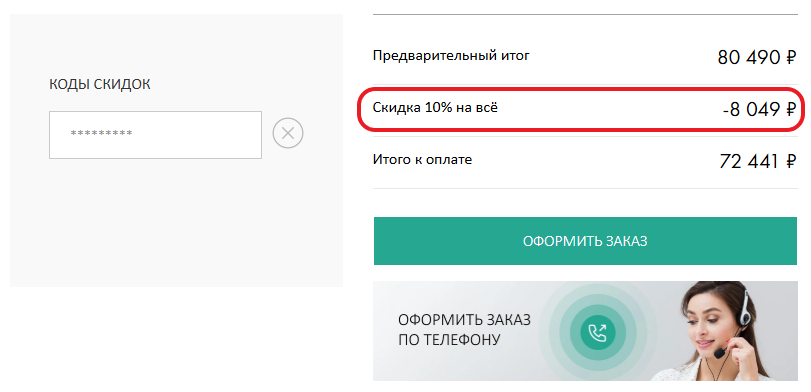Click the operator's headset microphone
This screenshot has width=811, height=392.
coord(720,354)
